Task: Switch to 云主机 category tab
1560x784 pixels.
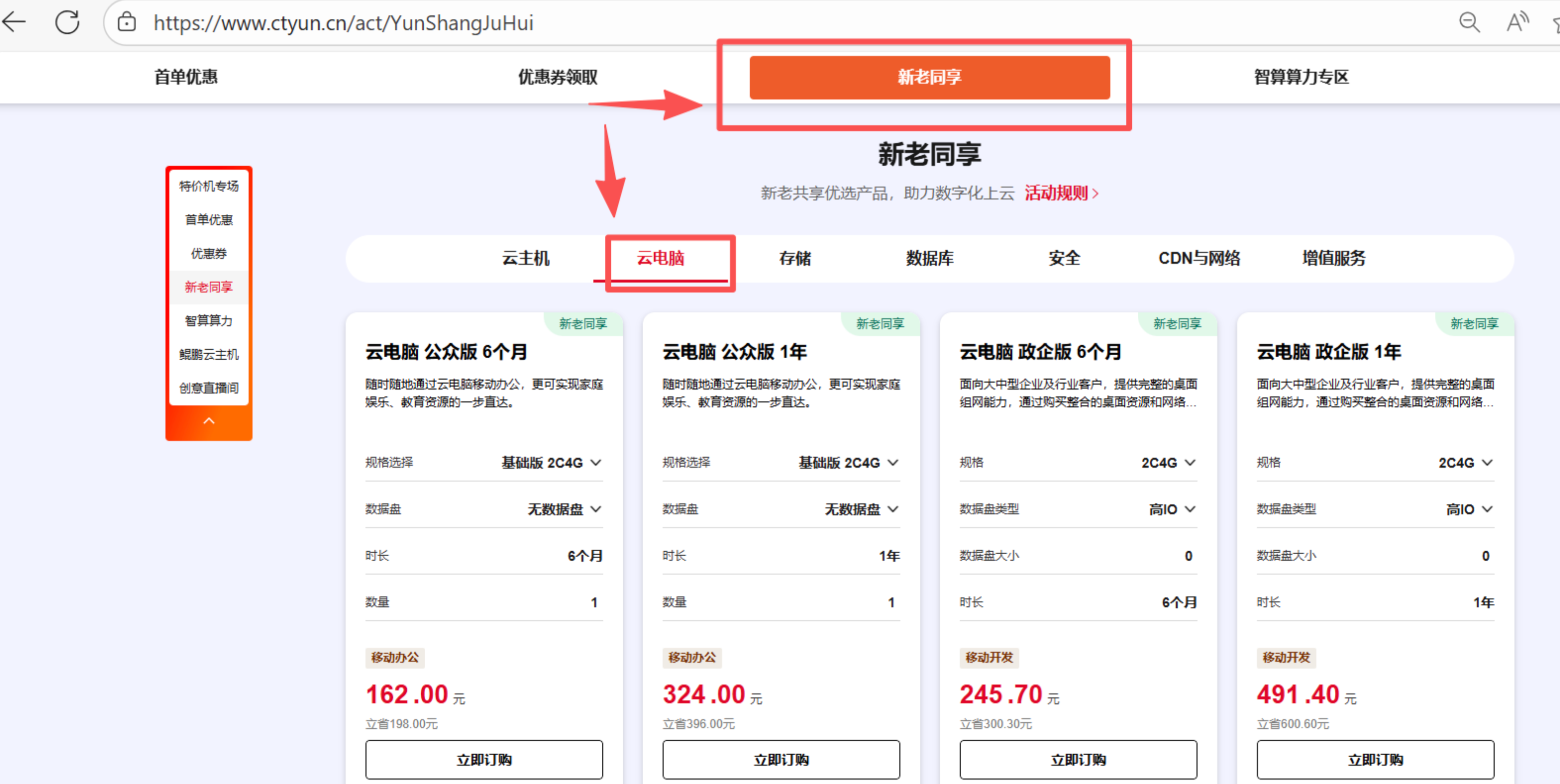Action: 525,258
